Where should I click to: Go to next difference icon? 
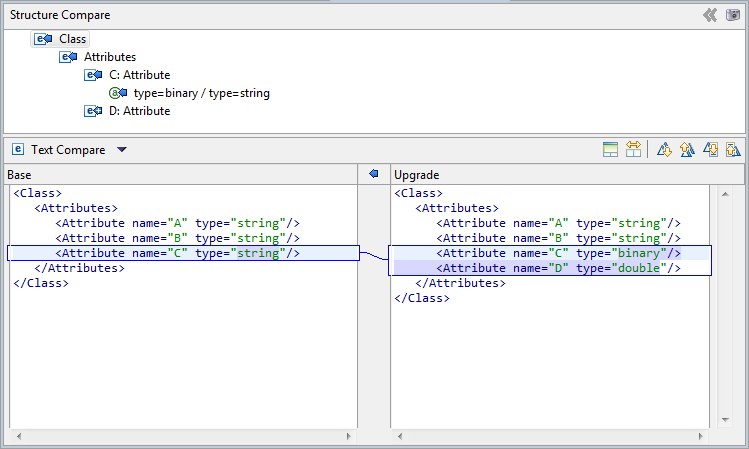coord(664,150)
